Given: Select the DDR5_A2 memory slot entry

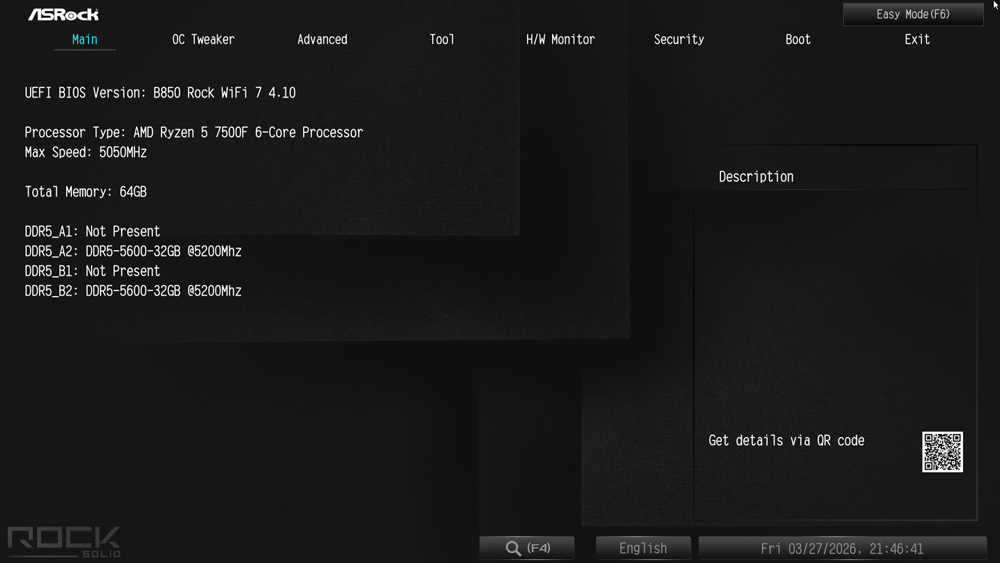Looking at the screenshot, I should click(133, 251).
